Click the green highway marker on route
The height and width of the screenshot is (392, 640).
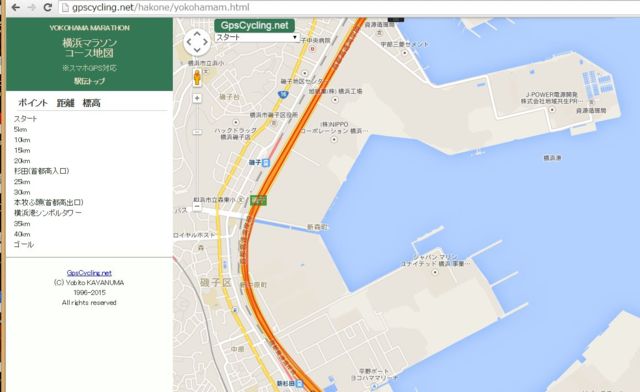coord(258,200)
